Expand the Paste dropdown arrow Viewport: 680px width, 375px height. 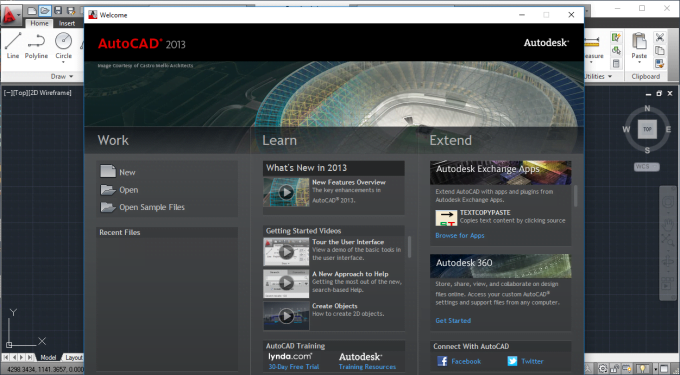click(639, 62)
